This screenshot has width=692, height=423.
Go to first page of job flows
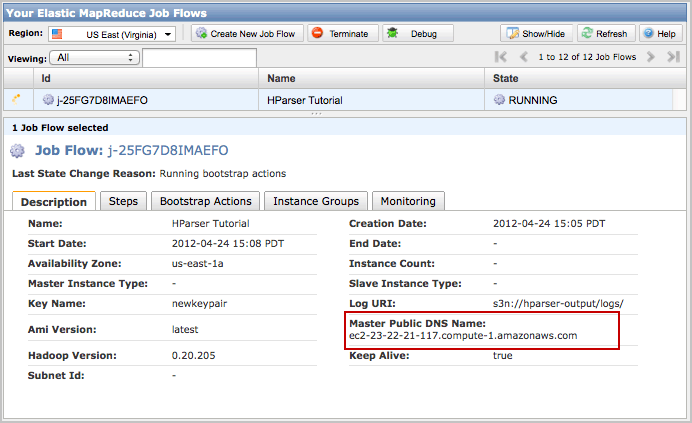(500, 57)
